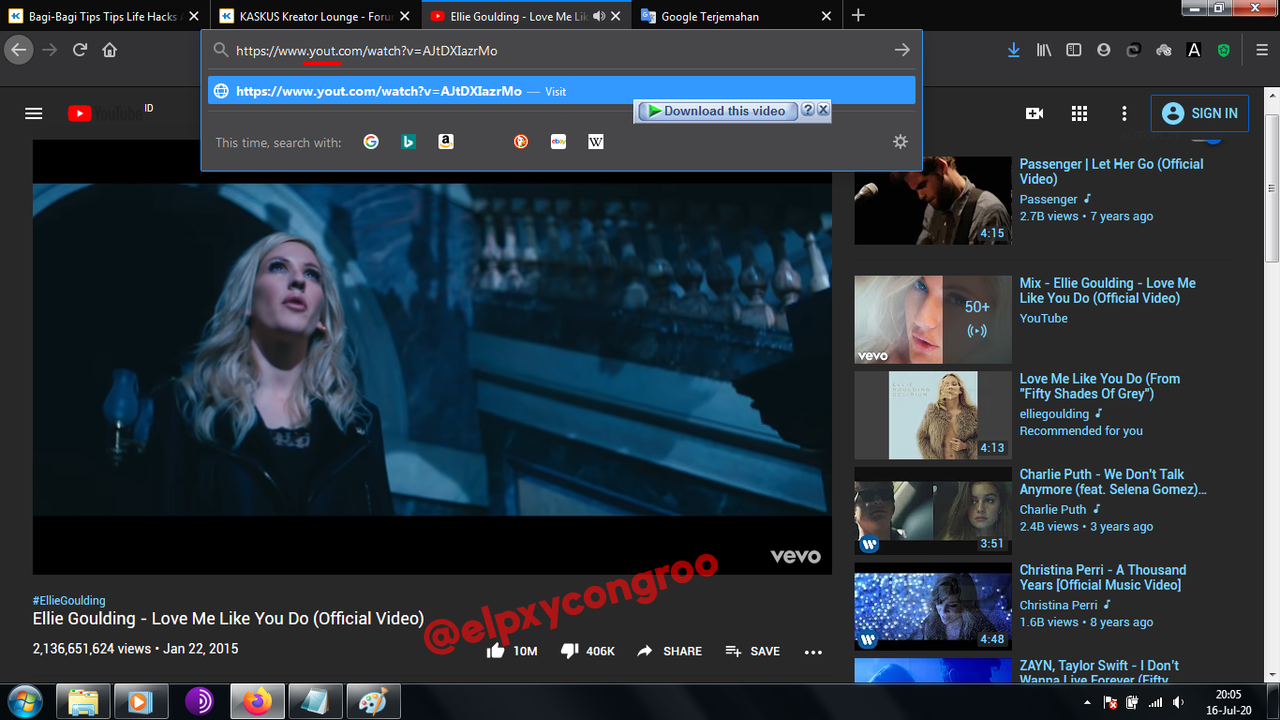
Task: Open the Windows Start button
Action: tap(23, 702)
